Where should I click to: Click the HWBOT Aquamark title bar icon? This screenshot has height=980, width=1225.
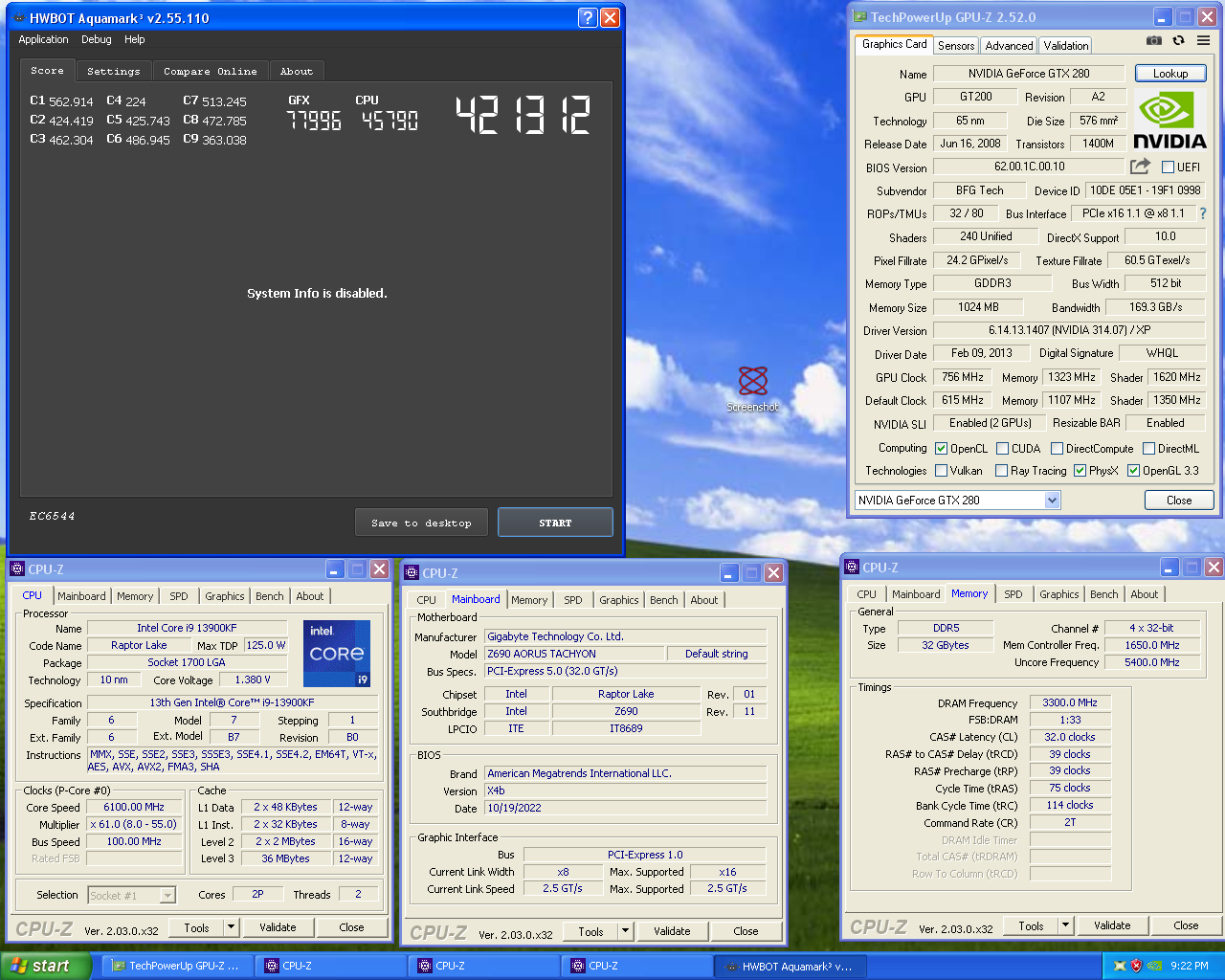(x=18, y=17)
